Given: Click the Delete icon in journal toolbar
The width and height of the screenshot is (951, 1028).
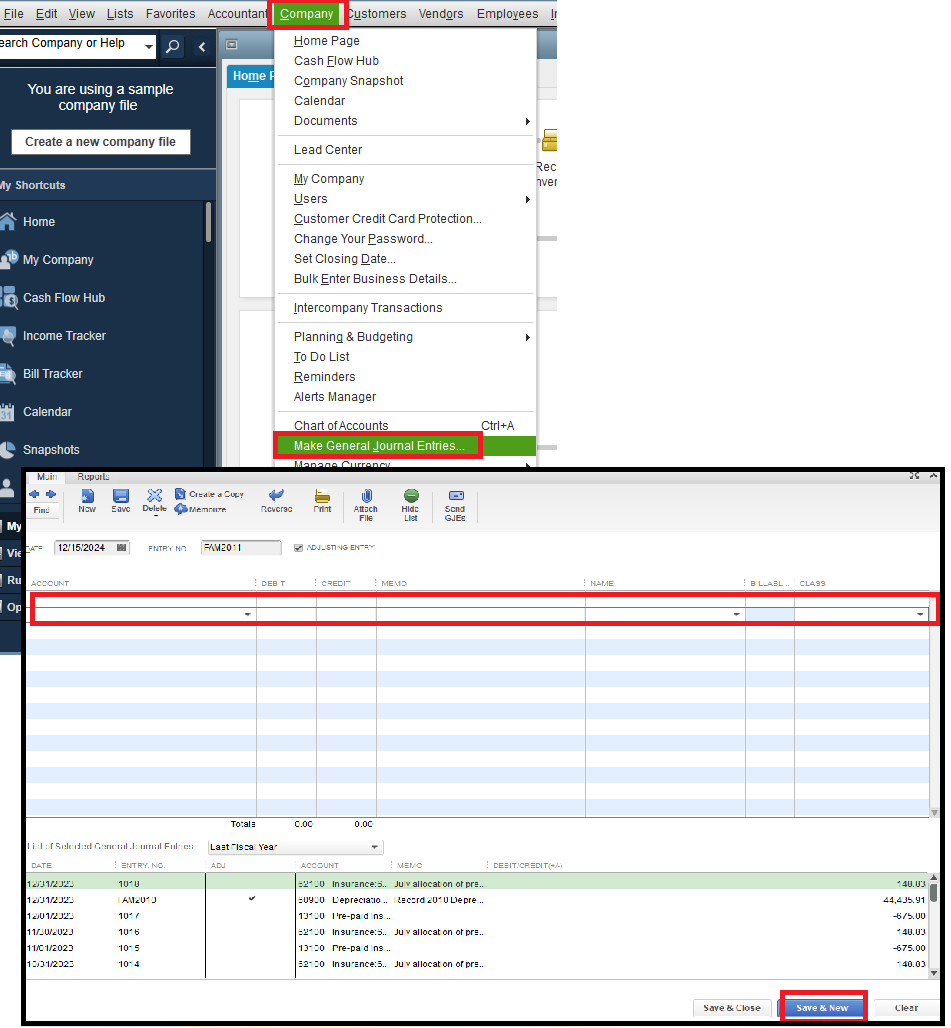Looking at the screenshot, I should click(x=155, y=496).
